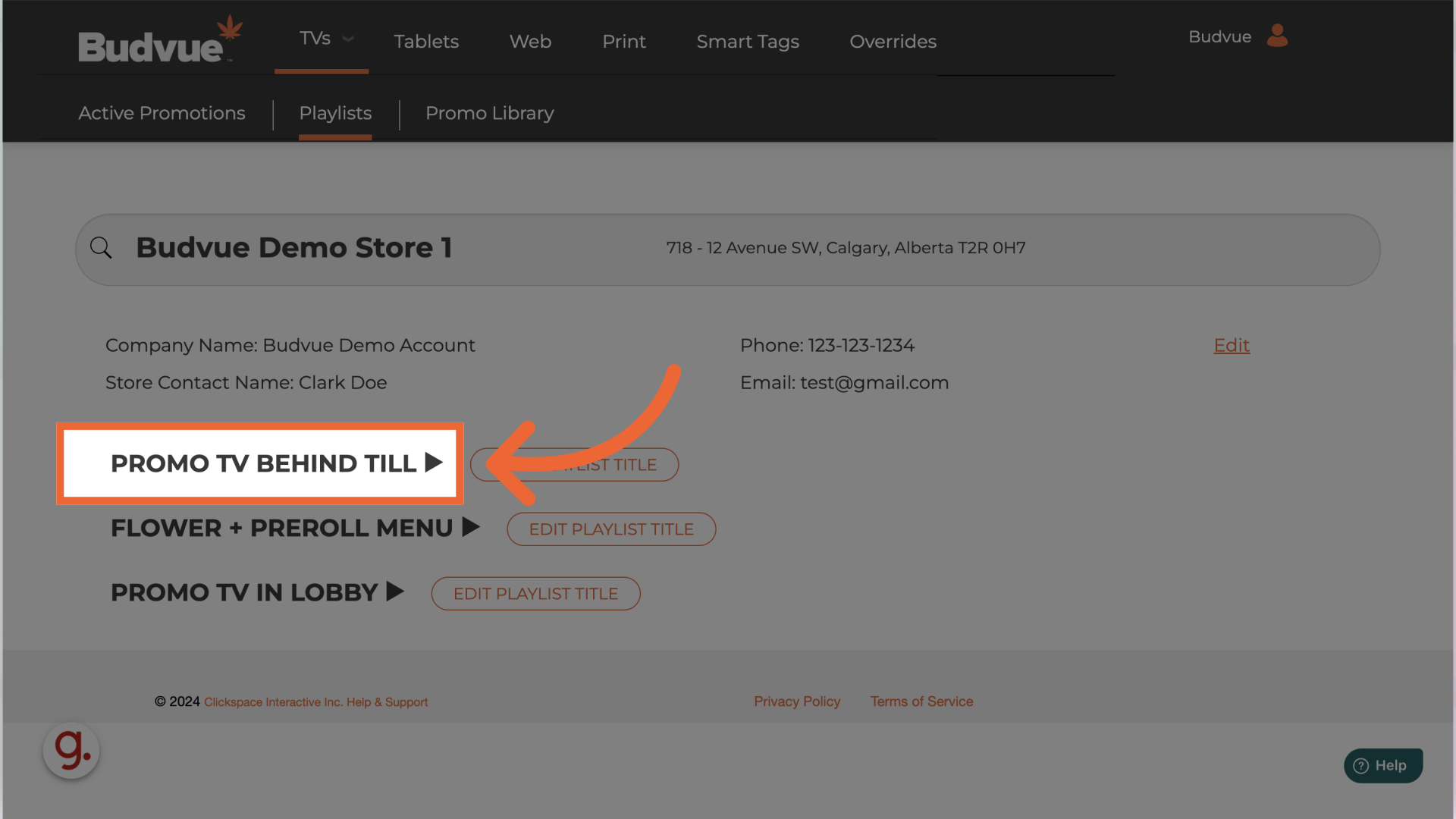
Task: Expand PROMO TV BEHIND TILL playlist arrow
Action: 434,463
